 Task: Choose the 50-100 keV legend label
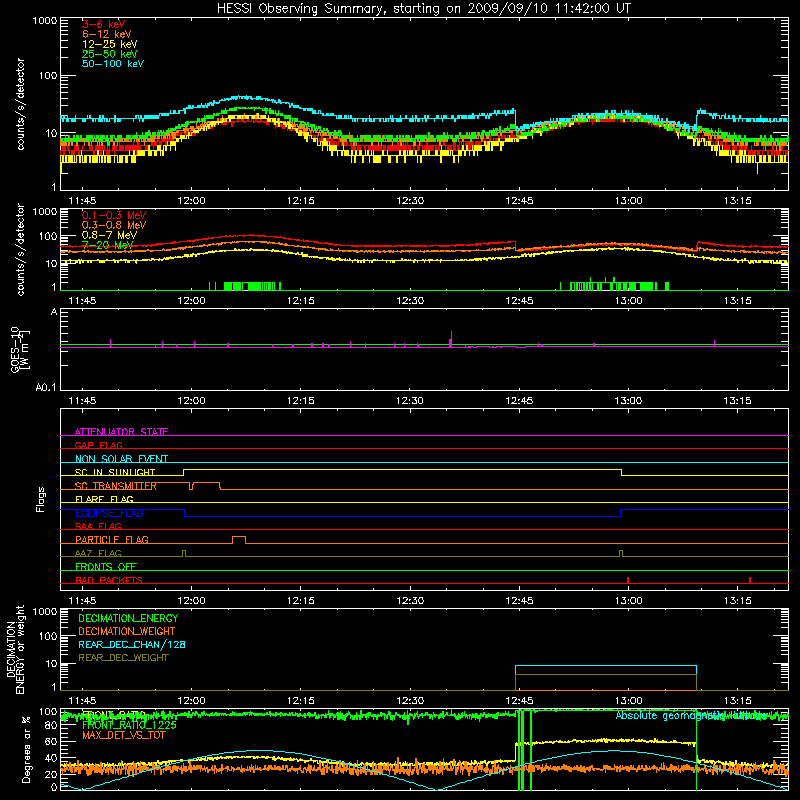(x=113, y=64)
